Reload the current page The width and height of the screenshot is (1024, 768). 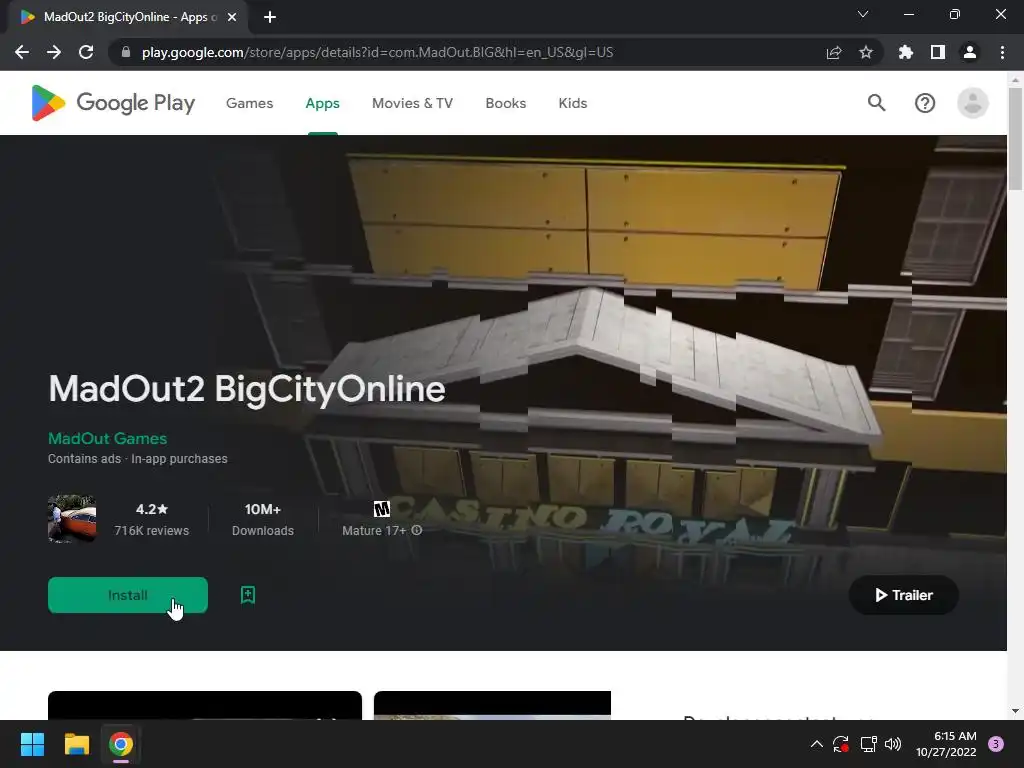point(86,52)
